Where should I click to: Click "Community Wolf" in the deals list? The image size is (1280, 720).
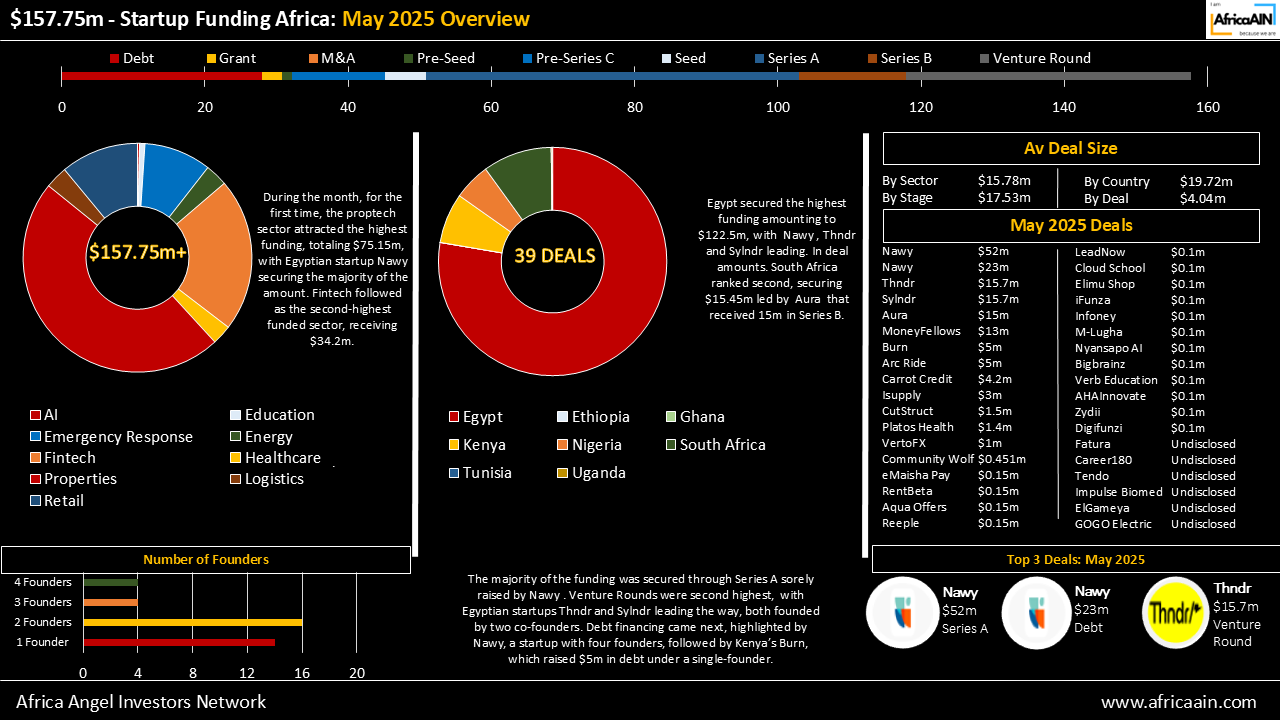click(928, 460)
